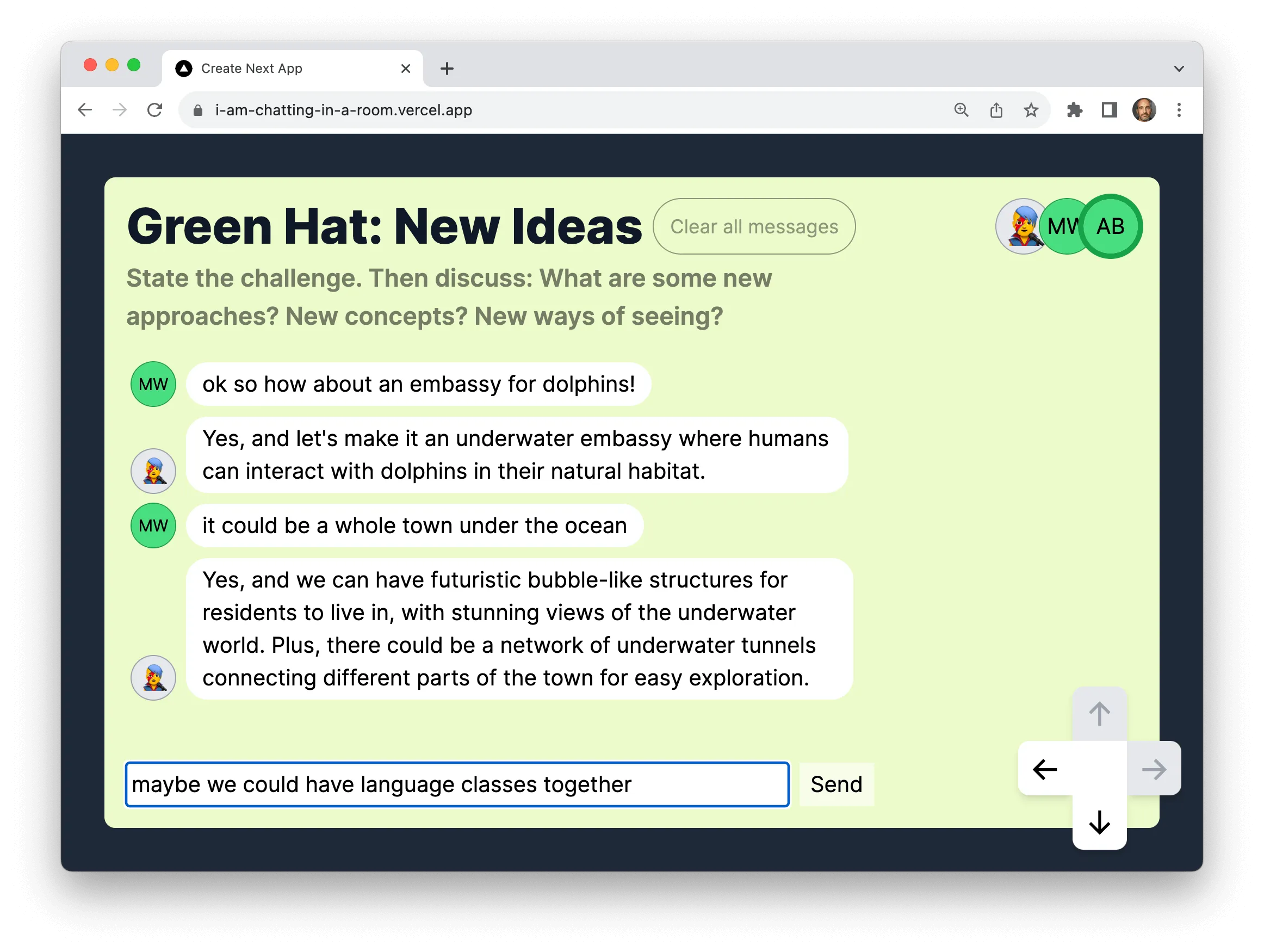This screenshot has width=1264, height=952.
Task: Click the share icon in the toolbar
Action: (x=996, y=110)
